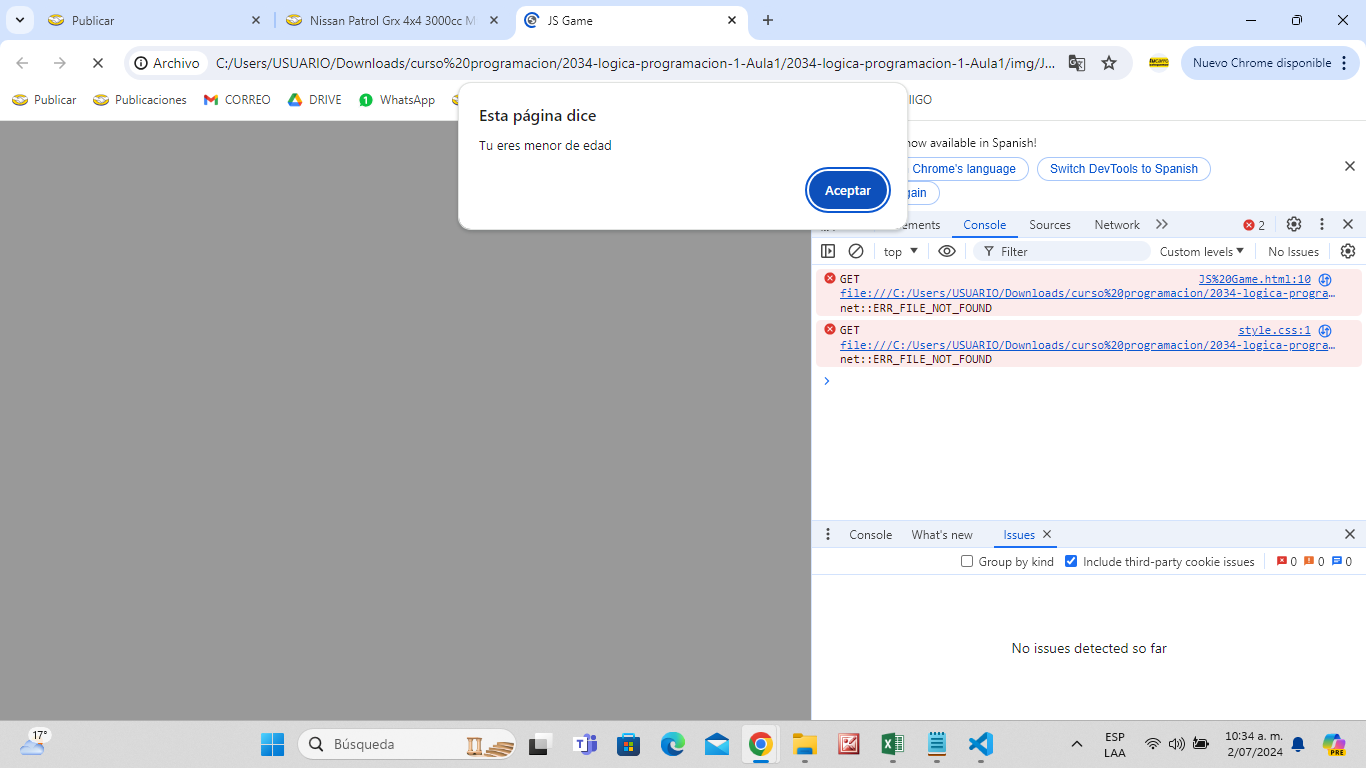Click the network icon beside style.css:1
The height and width of the screenshot is (768, 1366).
[x=1325, y=331]
